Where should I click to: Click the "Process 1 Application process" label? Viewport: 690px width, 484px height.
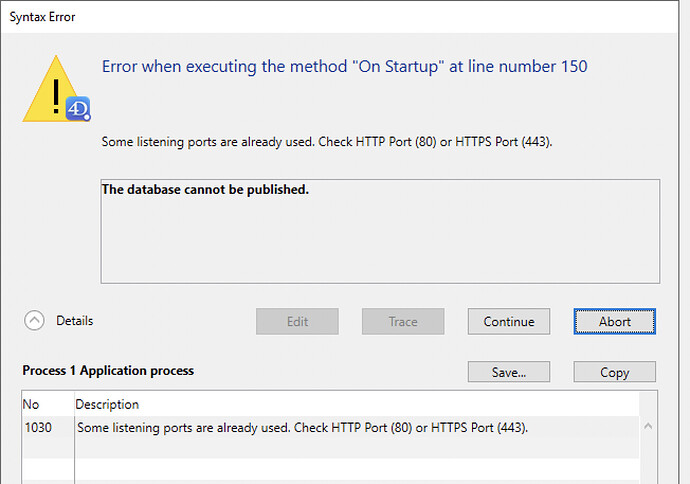pos(108,370)
